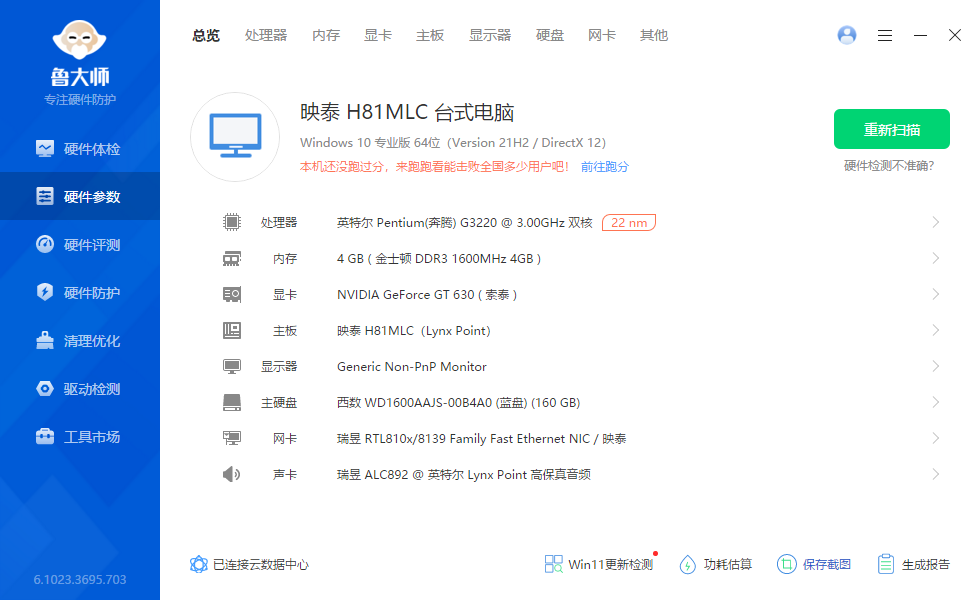Viewport: 980px width, 600px height.
Task: Click the large desktop computer icon
Action: 235,137
